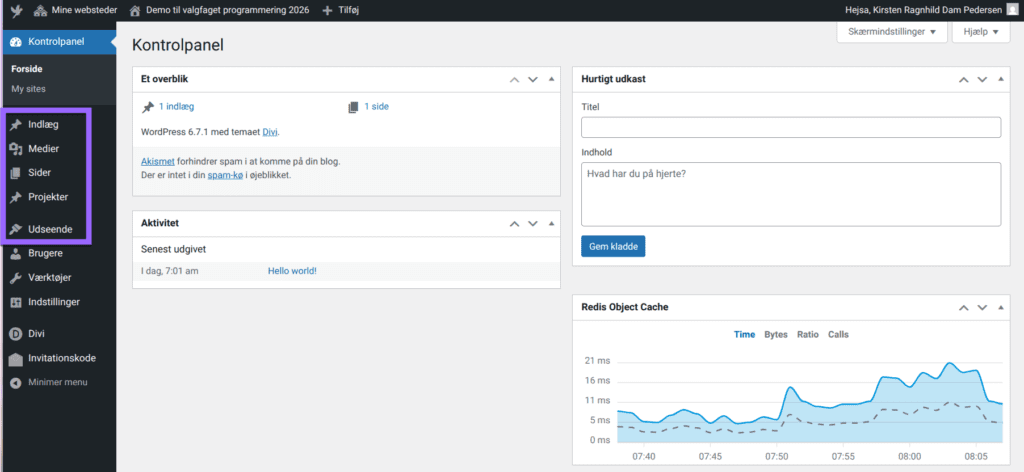The image size is (1024, 472).
Task: Open Medier via its media icon
Action: [x=15, y=149]
